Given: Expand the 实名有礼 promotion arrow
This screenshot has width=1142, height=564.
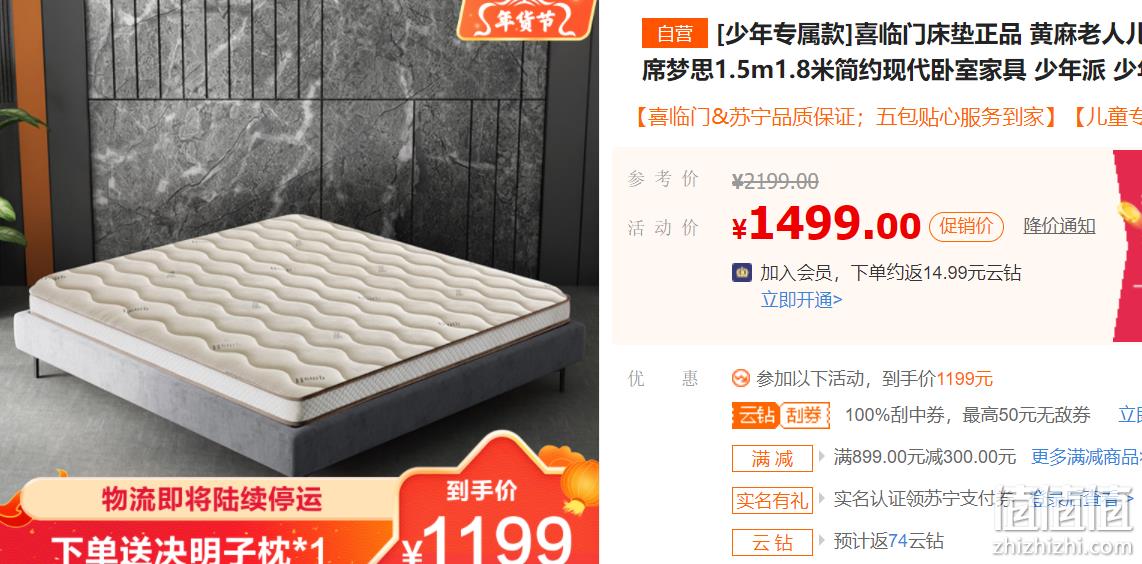Looking at the screenshot, I should [822, 498].
